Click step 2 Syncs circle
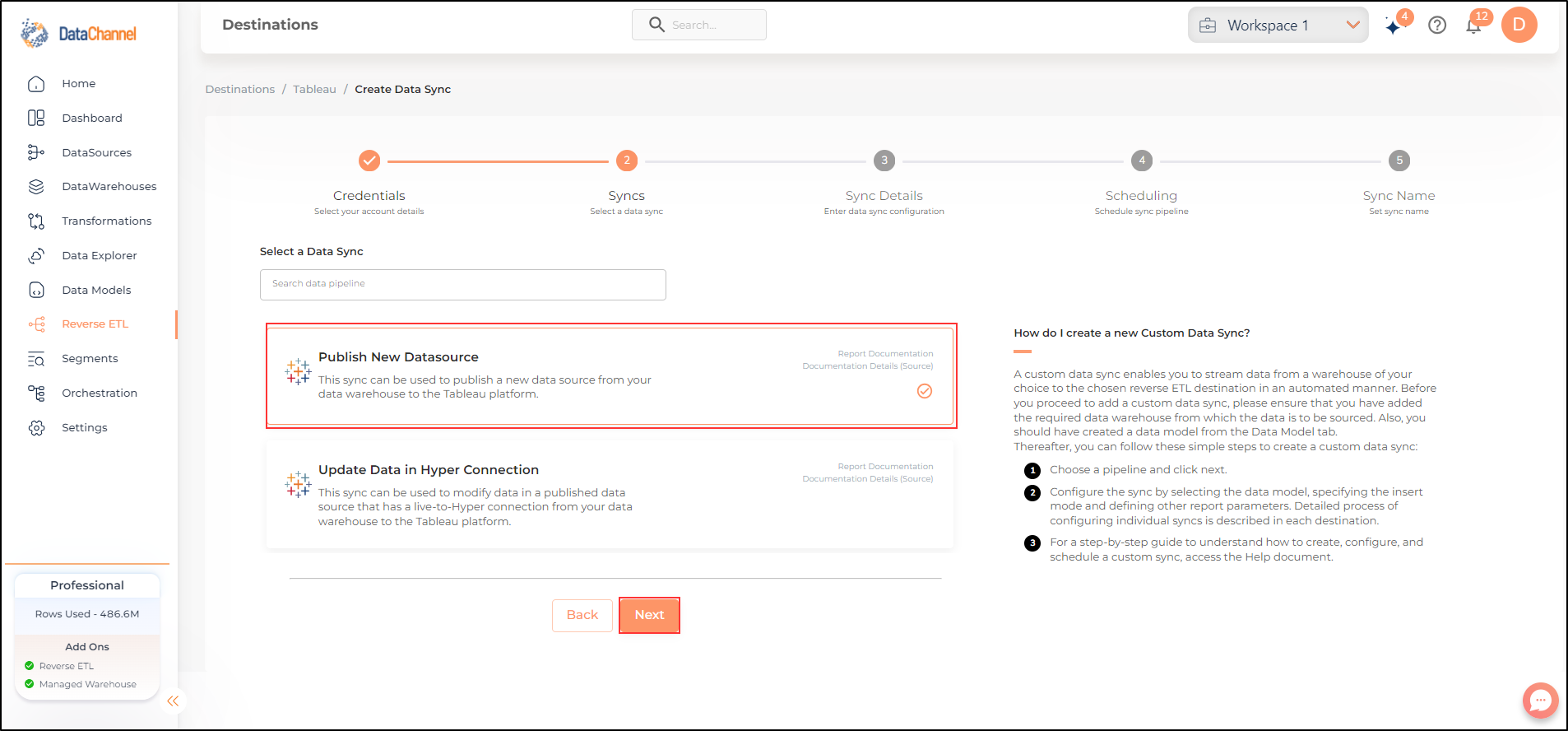 coord(627,161)
